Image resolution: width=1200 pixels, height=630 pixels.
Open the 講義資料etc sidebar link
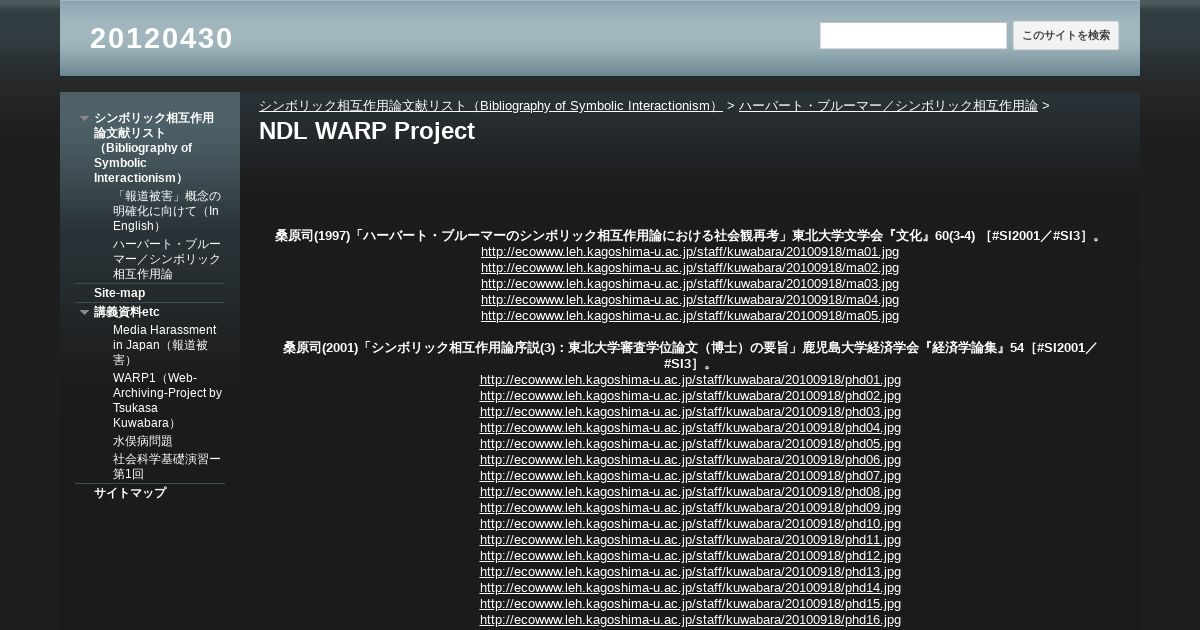pyautogui.click(x=127, y=312)
